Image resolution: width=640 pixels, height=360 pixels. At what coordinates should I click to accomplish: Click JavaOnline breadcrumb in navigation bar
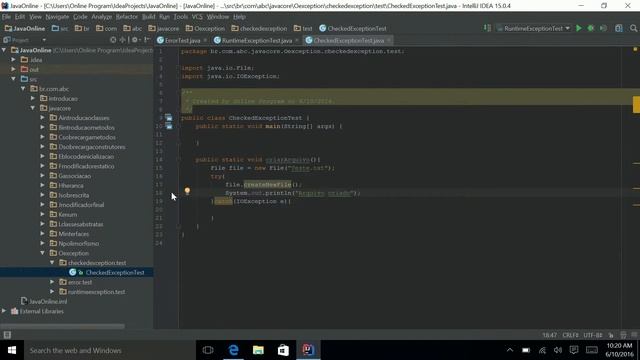tap(25, 29)
